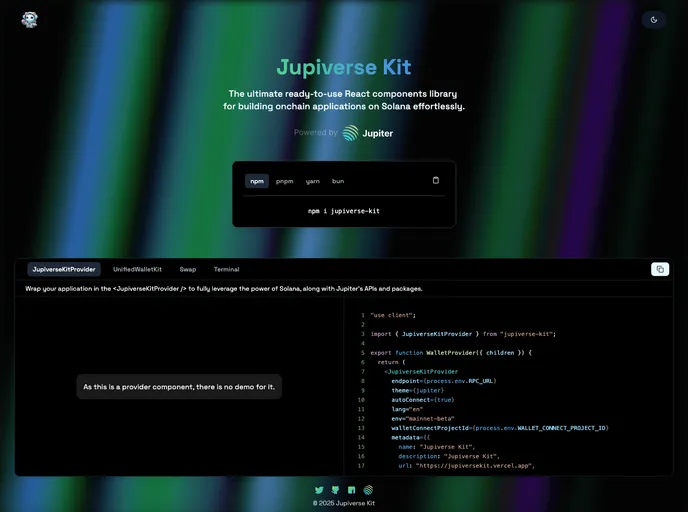Screen dimensions: 688x512
Task: Click the theme={jupiter} code line
Action: (418, 390)
